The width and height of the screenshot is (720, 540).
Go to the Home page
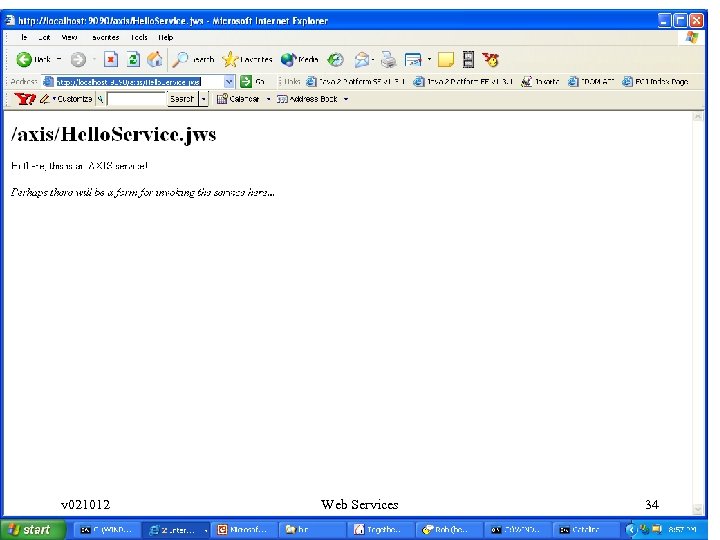point(155,59)
